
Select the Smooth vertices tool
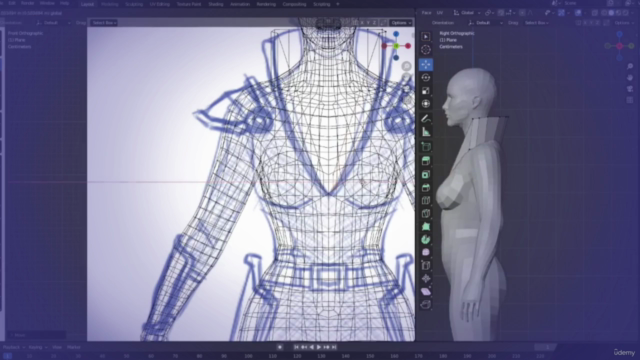[426, 252]
